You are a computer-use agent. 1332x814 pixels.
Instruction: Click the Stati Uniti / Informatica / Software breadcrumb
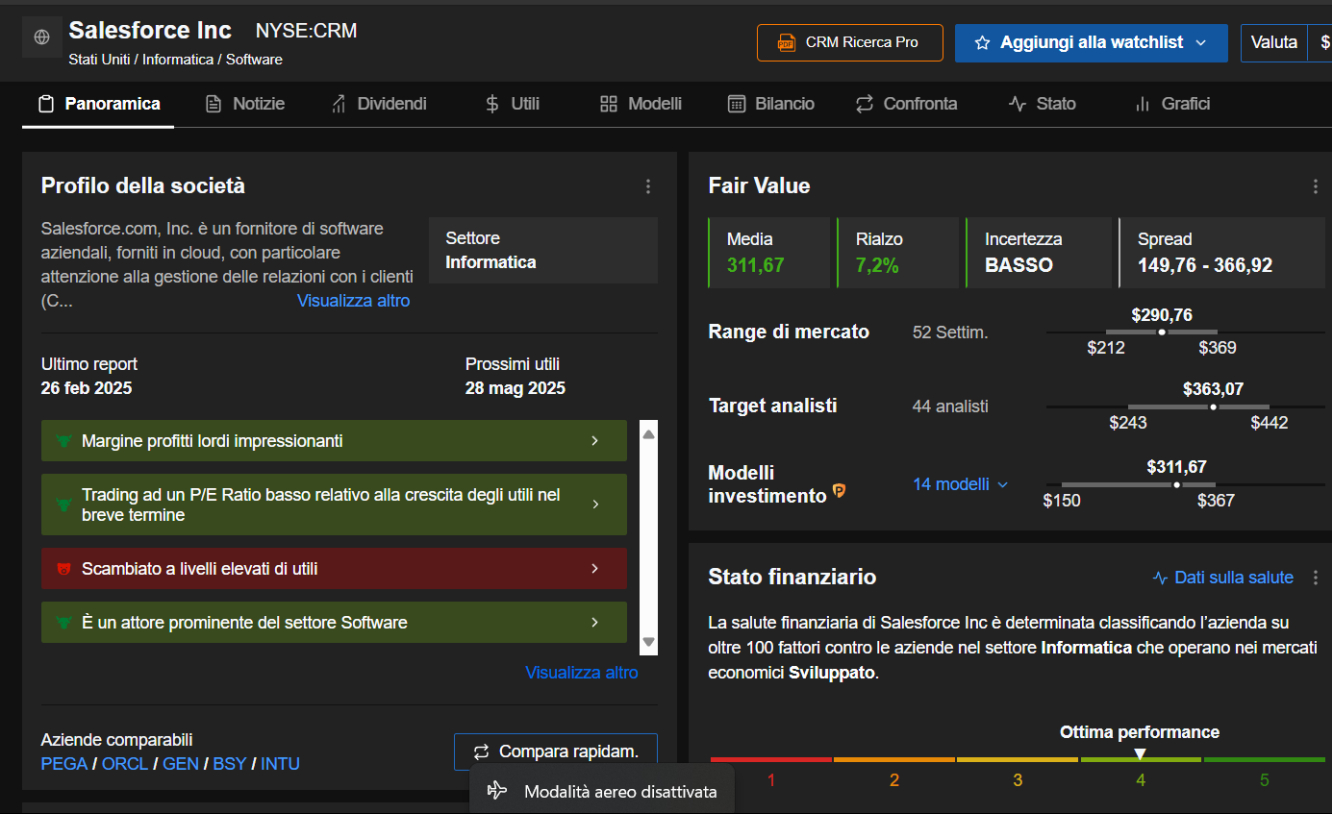pyautogui.click(x=175, y=59)
